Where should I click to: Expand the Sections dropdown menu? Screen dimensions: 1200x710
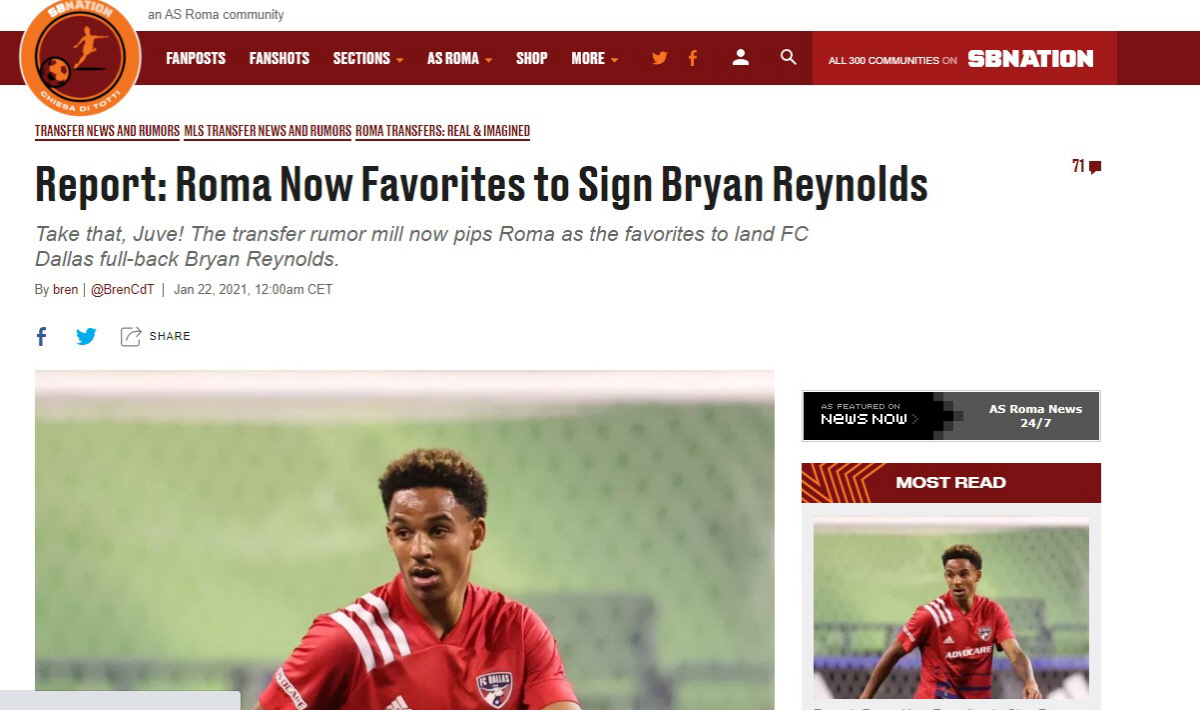(368, 58)
